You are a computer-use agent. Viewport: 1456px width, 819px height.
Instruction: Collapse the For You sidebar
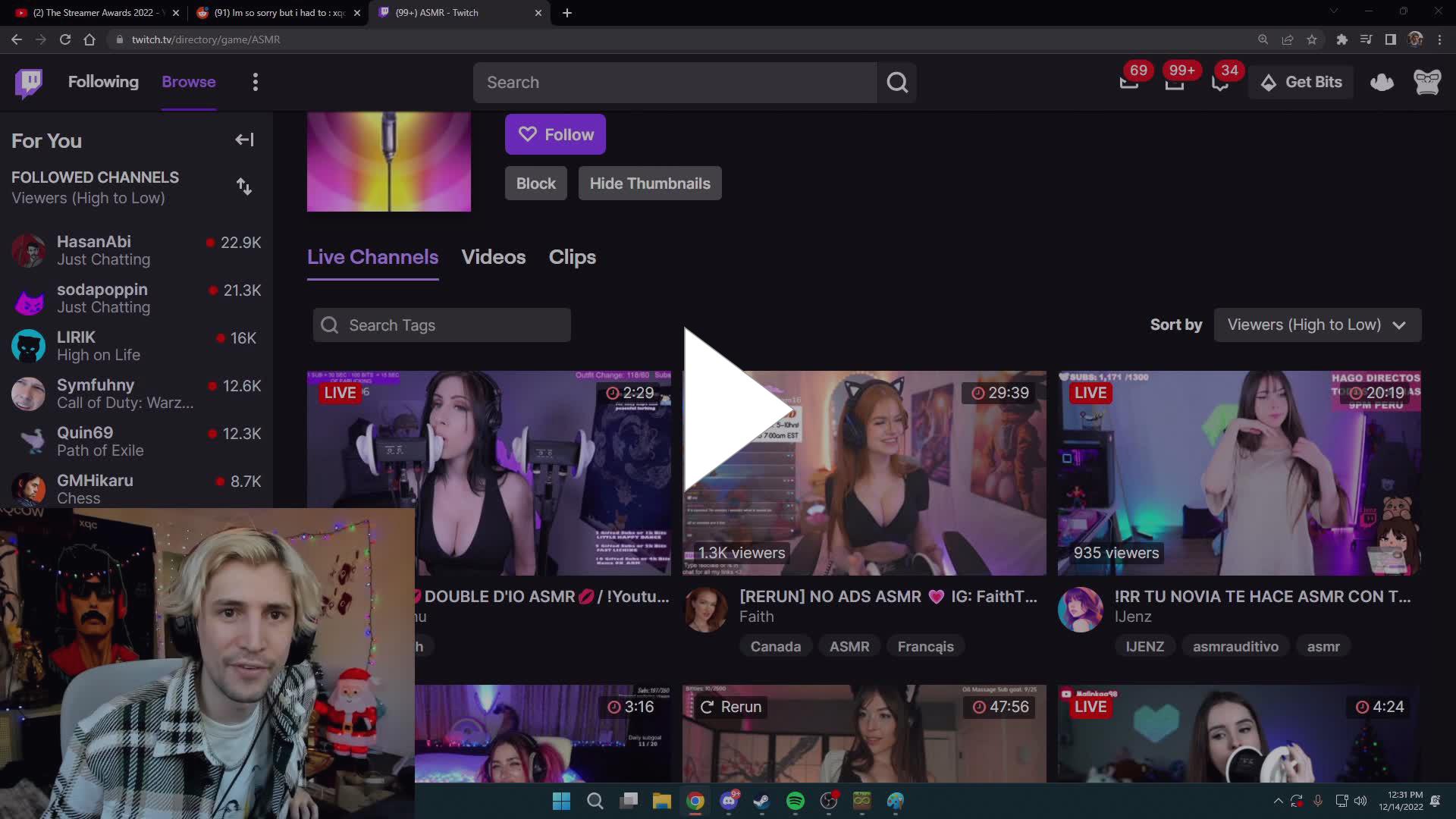pyautogui.click(x=243, y=140)
